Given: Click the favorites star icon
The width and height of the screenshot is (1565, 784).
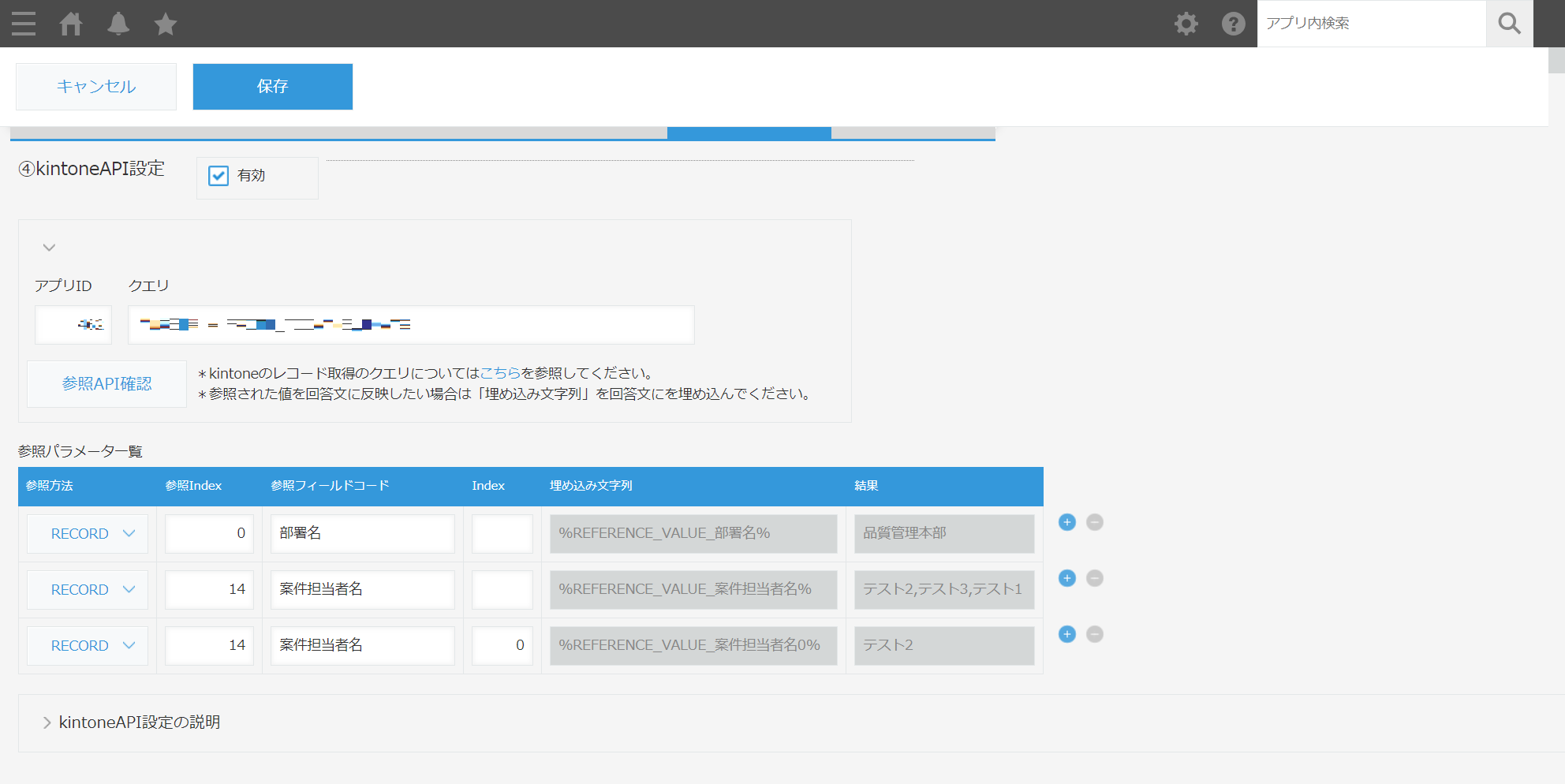Looking at the screenshot, I should point(166,24).
